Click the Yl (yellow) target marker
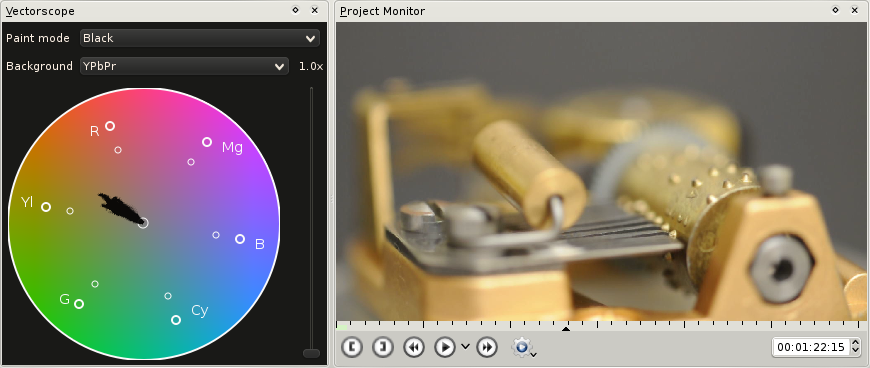Image resolution: width=870 pixels, height=368 pixels. (46, 207)
